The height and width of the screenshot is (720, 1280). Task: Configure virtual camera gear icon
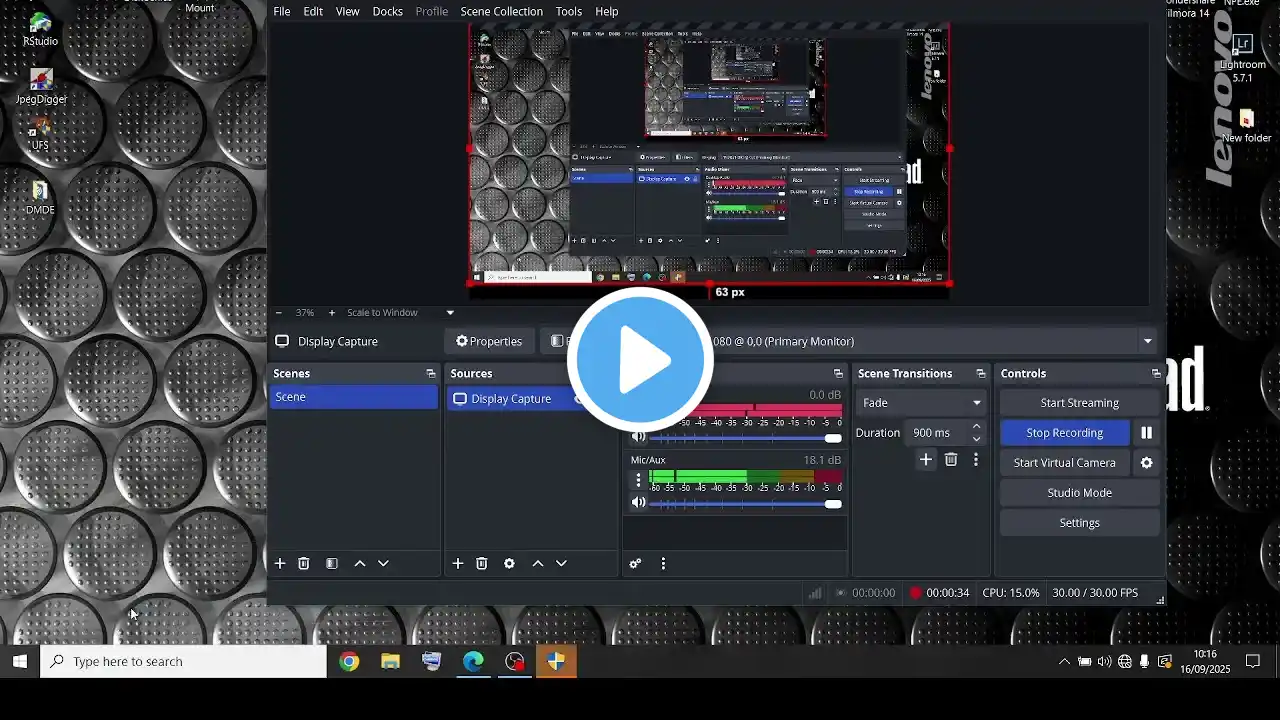(x=1146, y=463)
